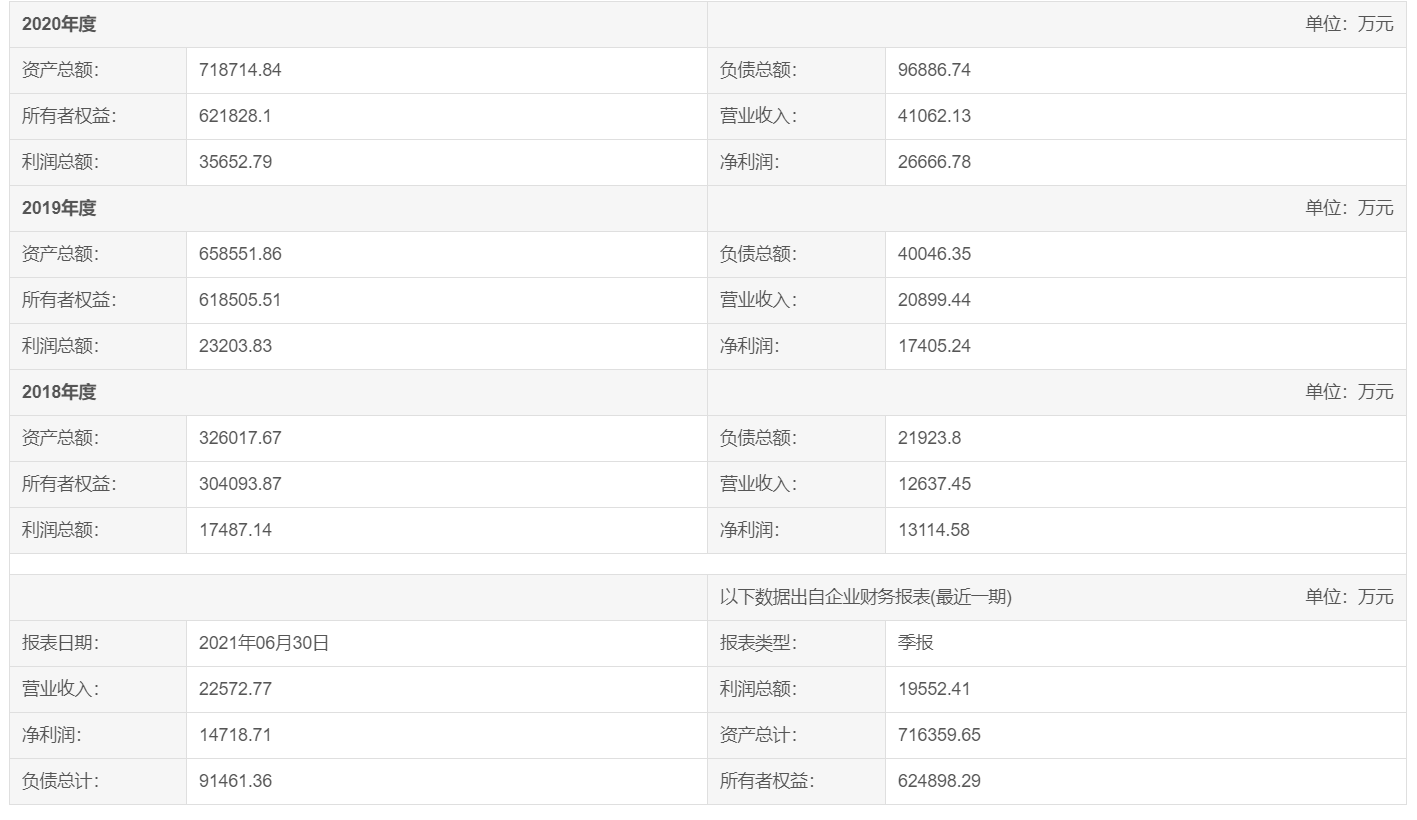The width and height of the screenshot is (1417, 820).
Task: Click the 负债总计 label in latest report
Action: pos(60,782)
